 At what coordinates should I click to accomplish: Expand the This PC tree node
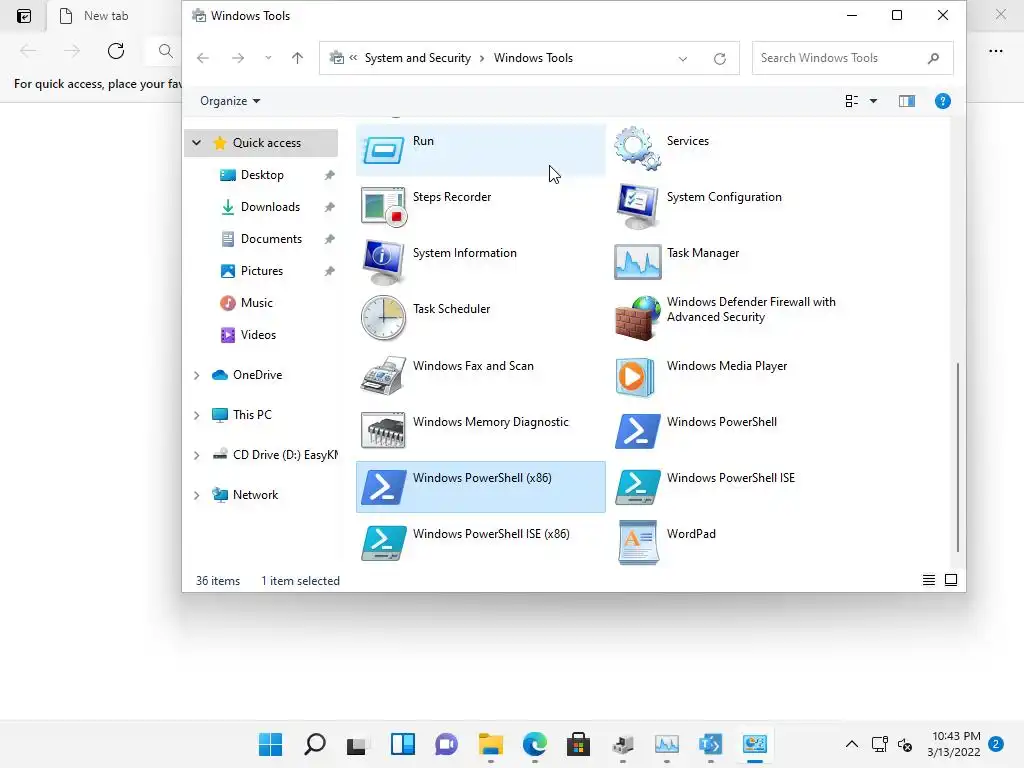click(x=197, y=415)
